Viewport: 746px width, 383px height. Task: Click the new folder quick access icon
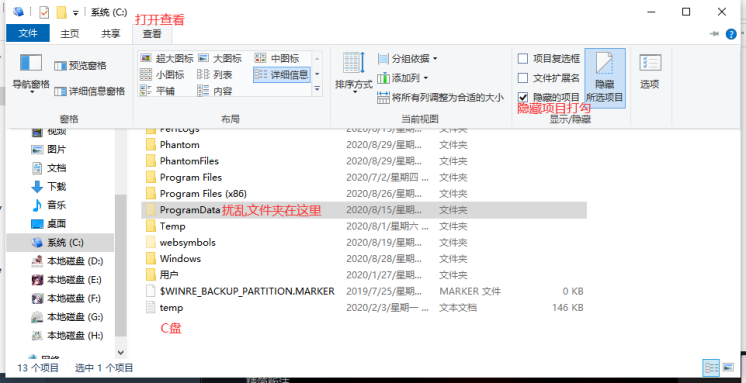[x=61, y=12]
